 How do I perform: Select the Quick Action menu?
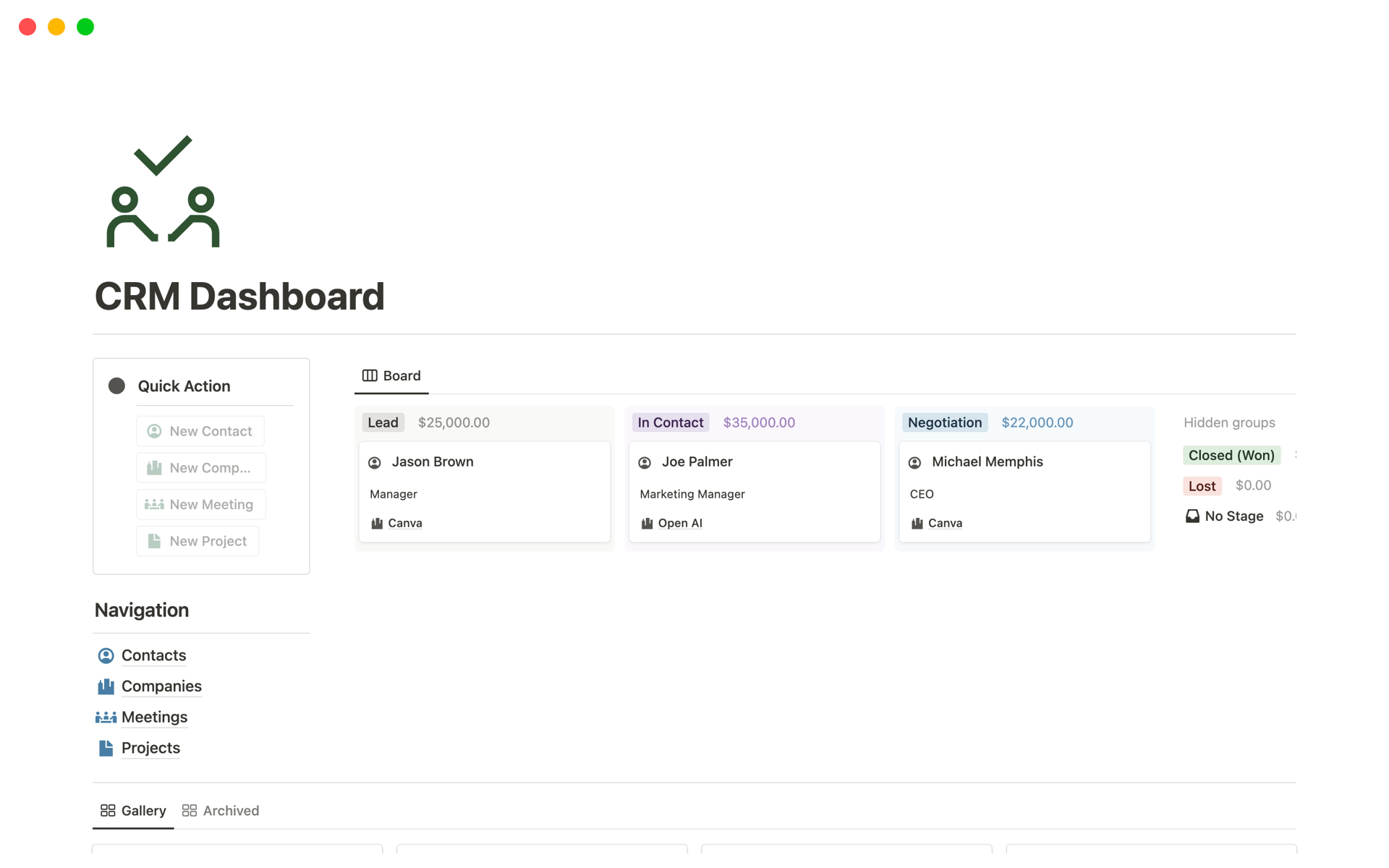[x=184, y=385]
